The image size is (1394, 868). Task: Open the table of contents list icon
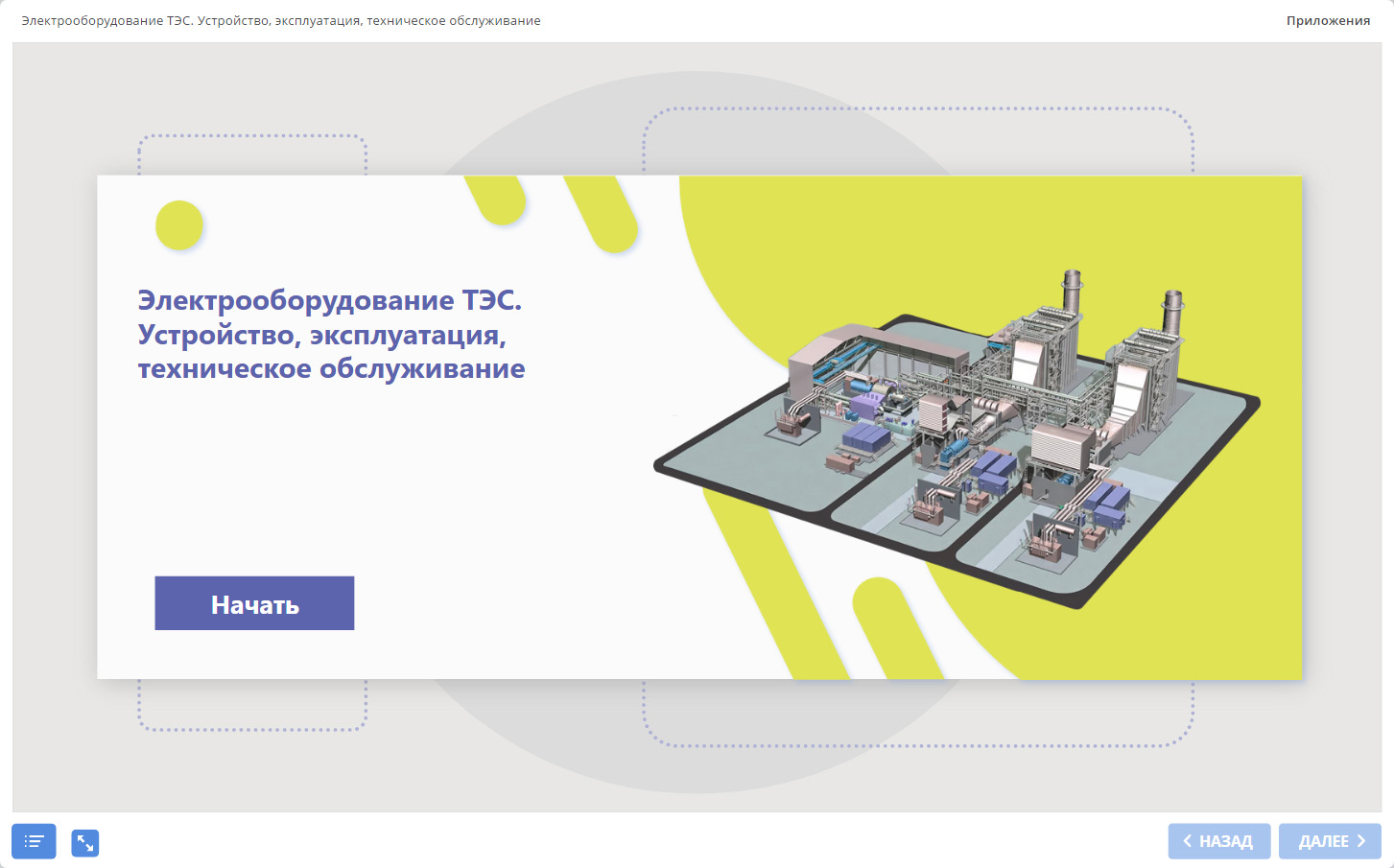pos(34,841)
